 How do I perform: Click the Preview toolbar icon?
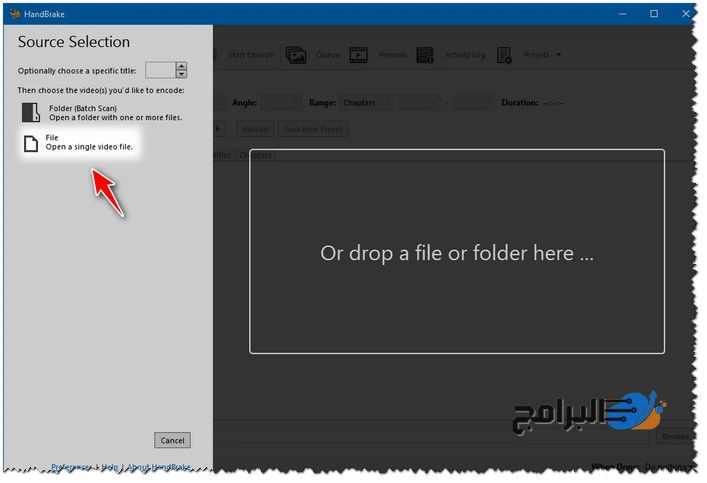(359, 55)
